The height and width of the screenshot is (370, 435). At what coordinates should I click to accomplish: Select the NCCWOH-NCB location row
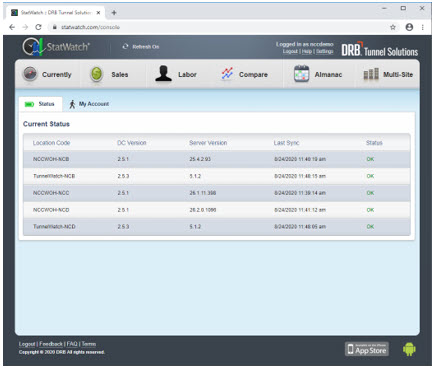[217, 159]
